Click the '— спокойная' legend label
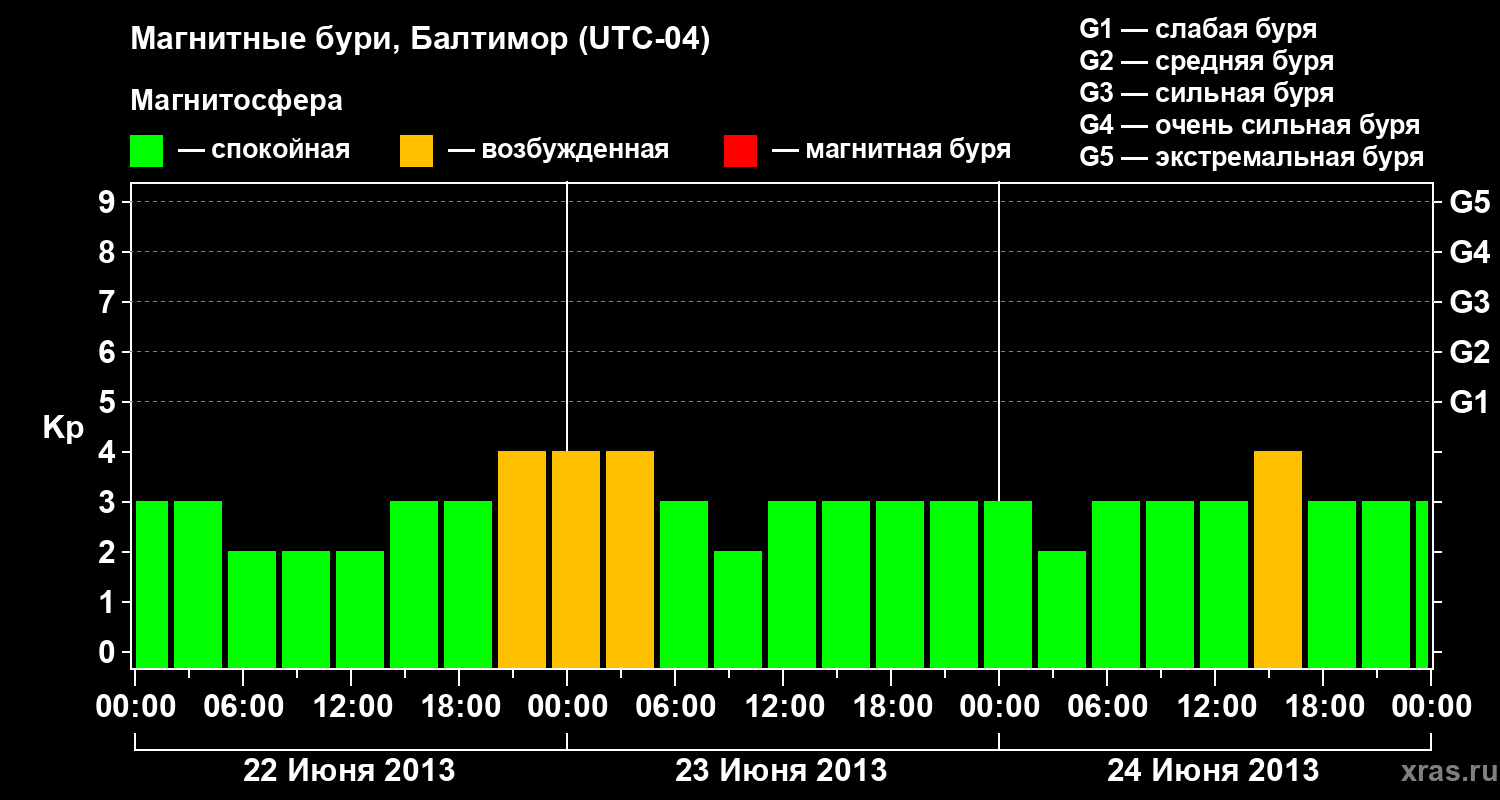1500x800 pixels. [x=264, y=150]
